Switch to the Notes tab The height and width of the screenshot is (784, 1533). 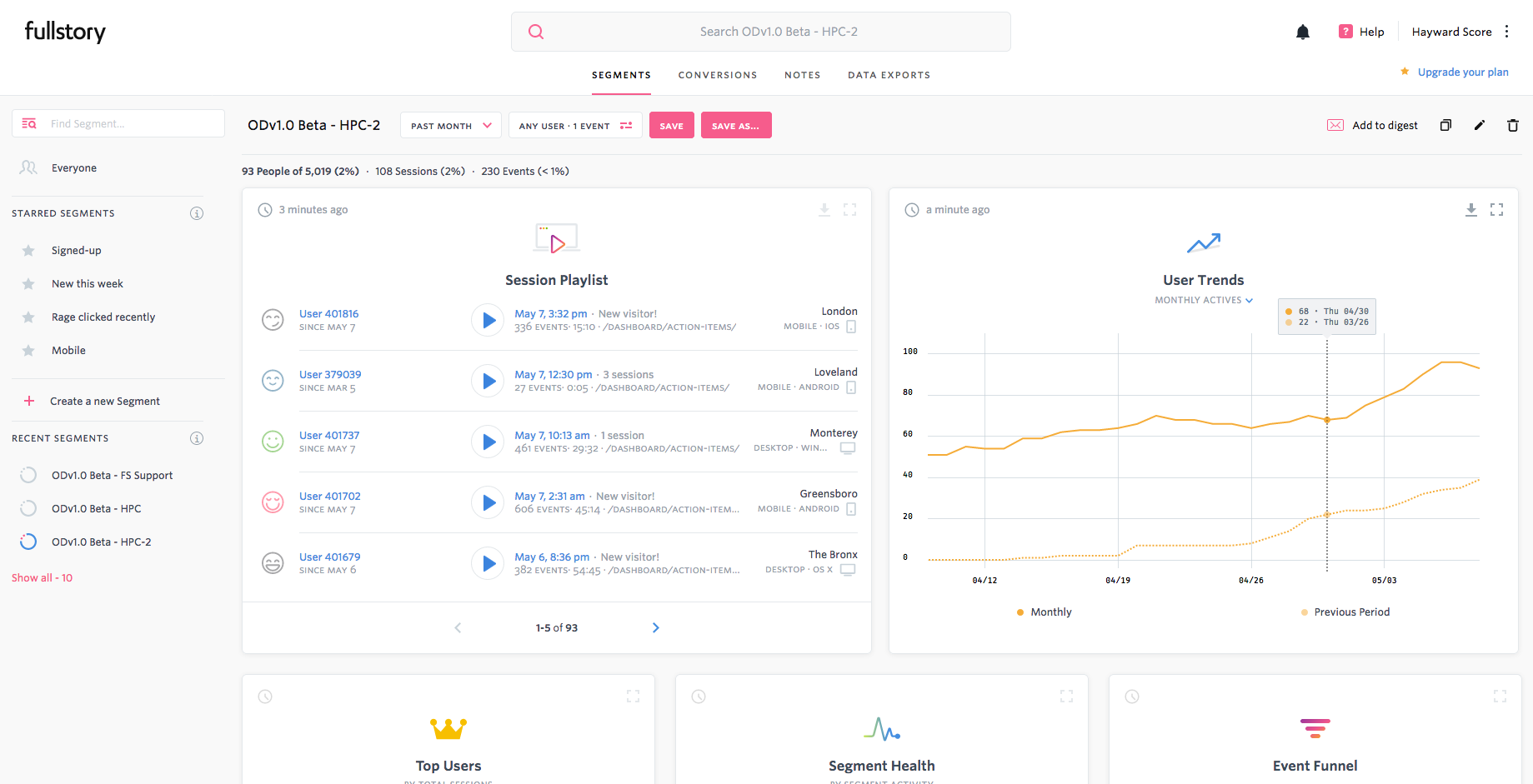coord(803,75)
